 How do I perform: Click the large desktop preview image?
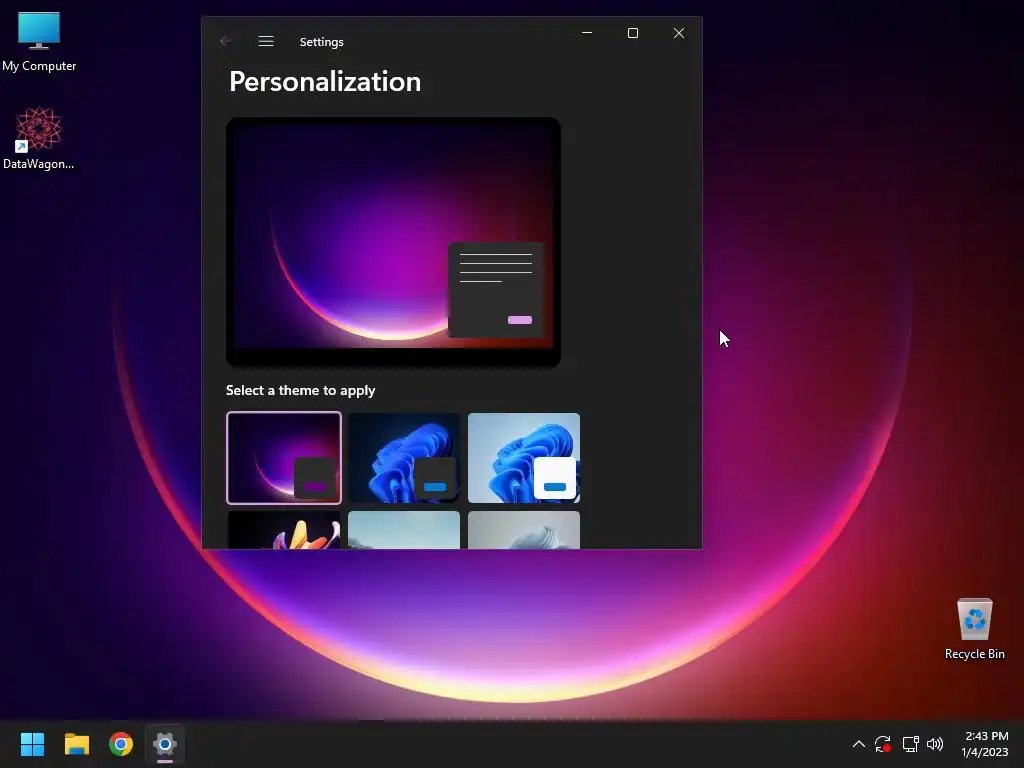click(x=393, y=242)
